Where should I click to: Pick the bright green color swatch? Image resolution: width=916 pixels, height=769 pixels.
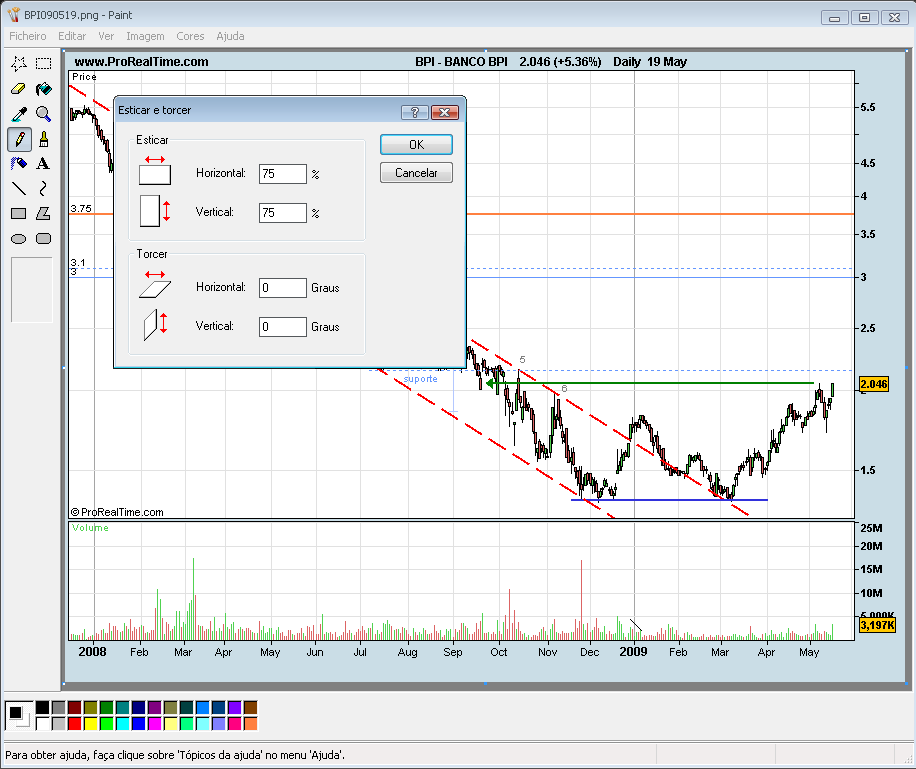click(106, 723)
